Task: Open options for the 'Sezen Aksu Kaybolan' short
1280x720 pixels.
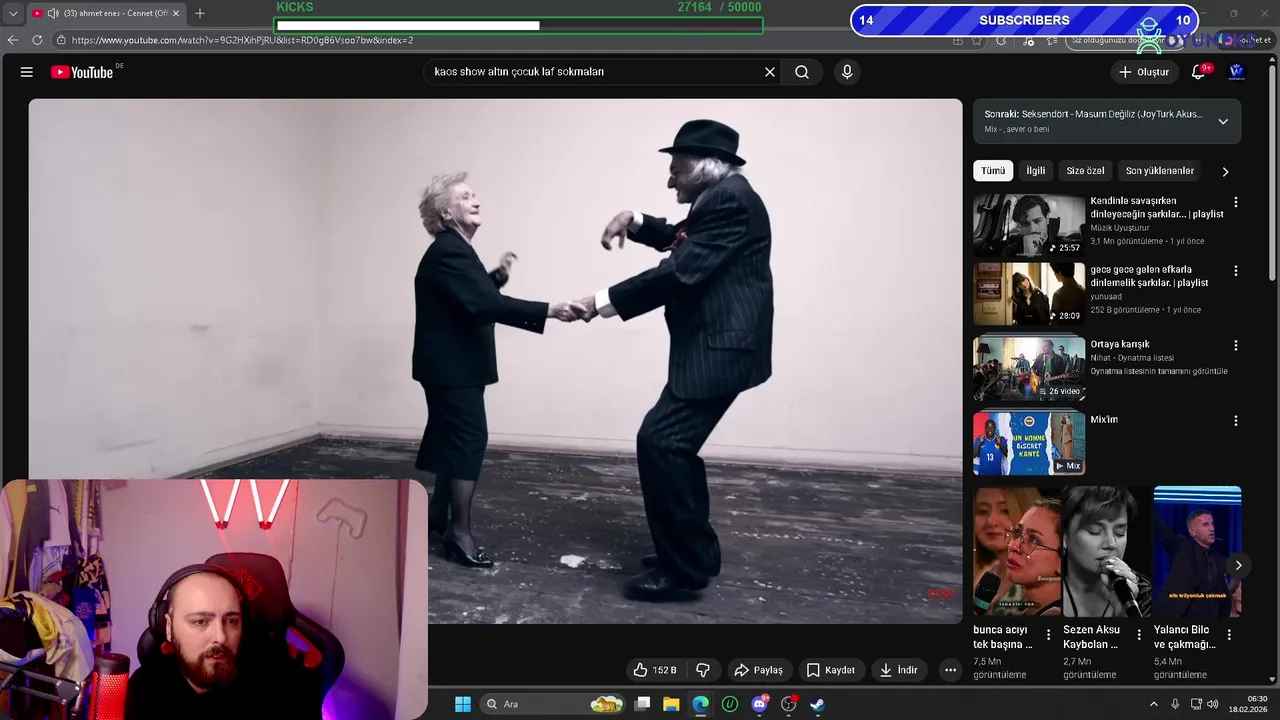Action: click(1138, 635)
